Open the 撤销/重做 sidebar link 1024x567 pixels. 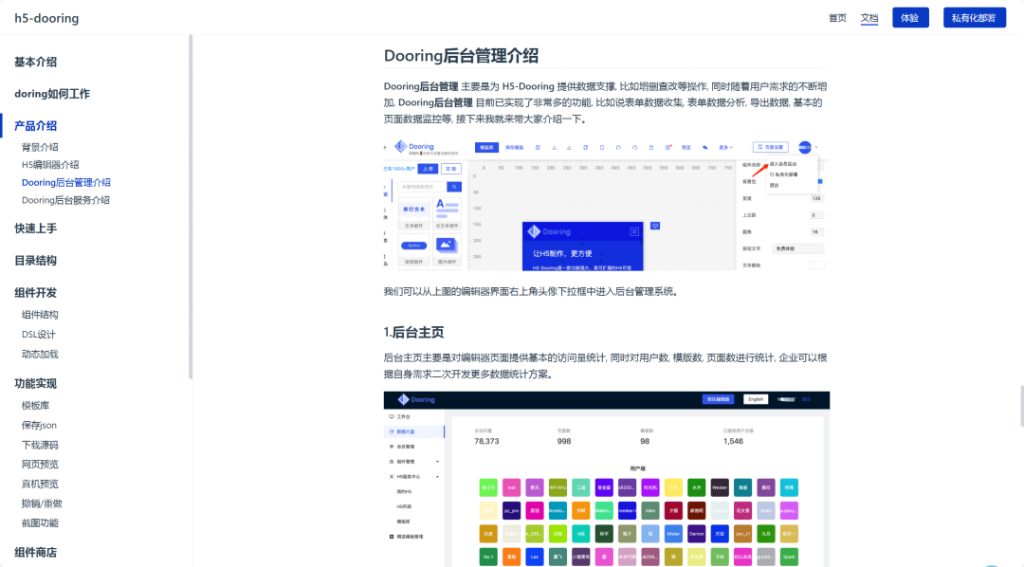tap(42, 504)
